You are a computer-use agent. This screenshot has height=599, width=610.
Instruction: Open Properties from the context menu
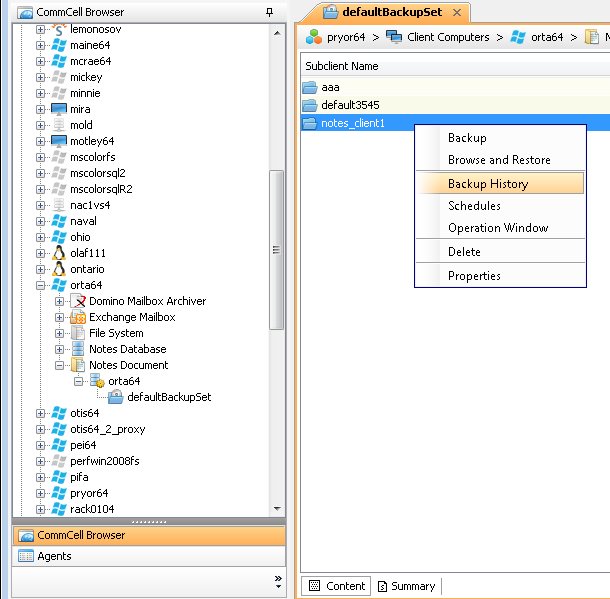tap(500, 276)
